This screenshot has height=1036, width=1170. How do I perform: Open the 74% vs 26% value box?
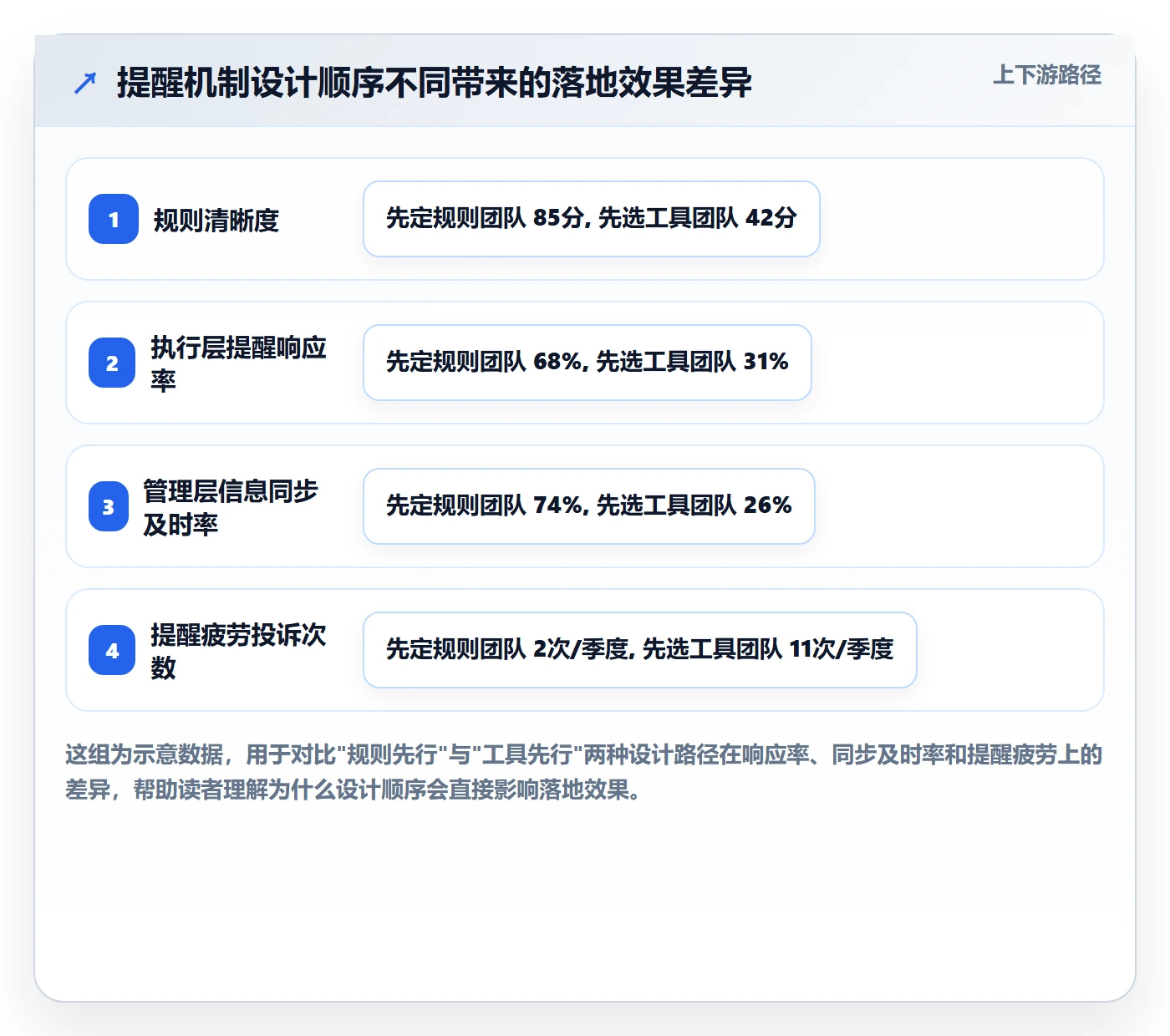tap(589, 506)
